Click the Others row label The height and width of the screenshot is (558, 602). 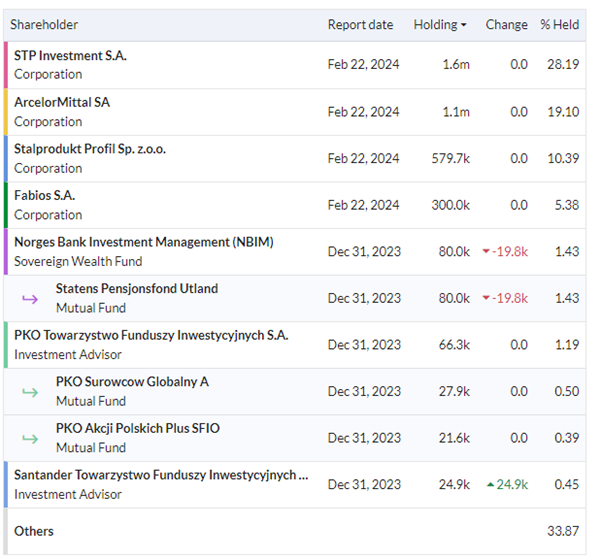[34, 531]
